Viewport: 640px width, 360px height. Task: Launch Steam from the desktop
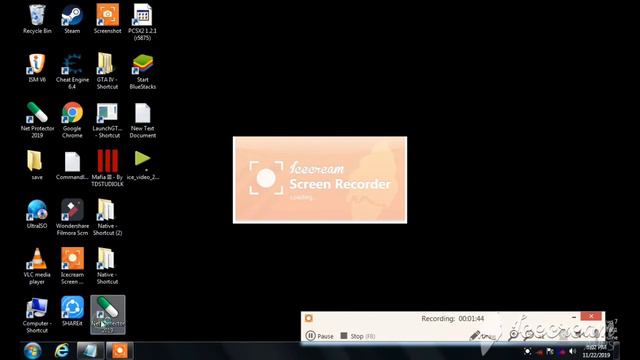72,19
